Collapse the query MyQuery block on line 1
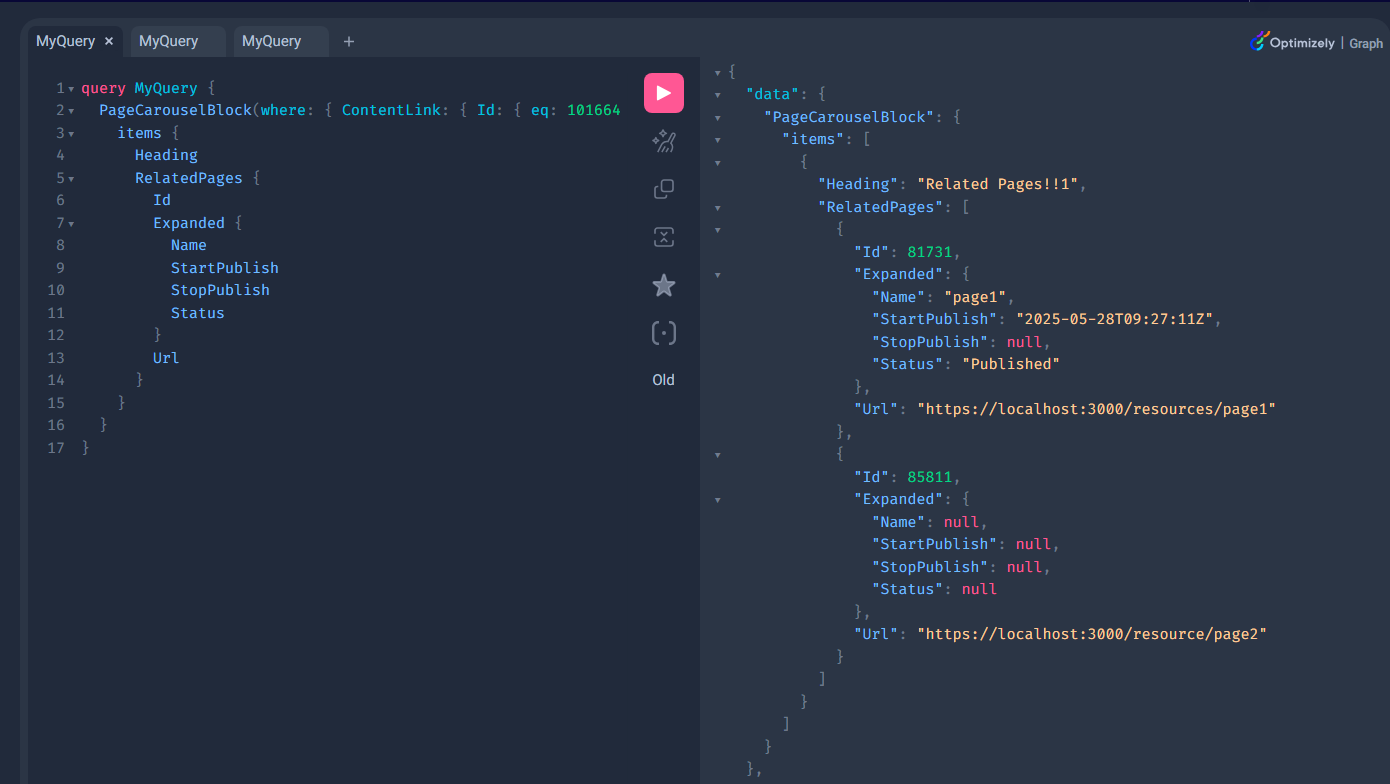The height and width of the screenshot is (784, 1390). coord(71,89)
